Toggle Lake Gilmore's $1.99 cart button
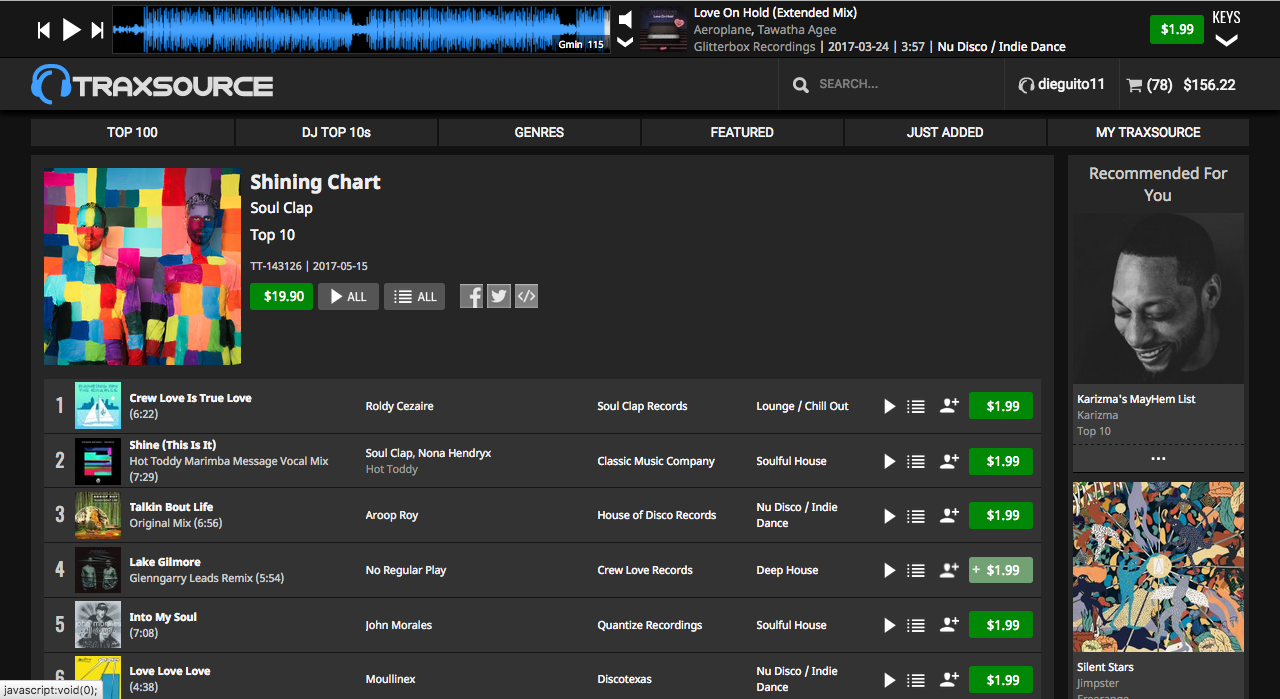Image resolution: width=1280 pixels, height=699 pixels. click(1000, 570)
